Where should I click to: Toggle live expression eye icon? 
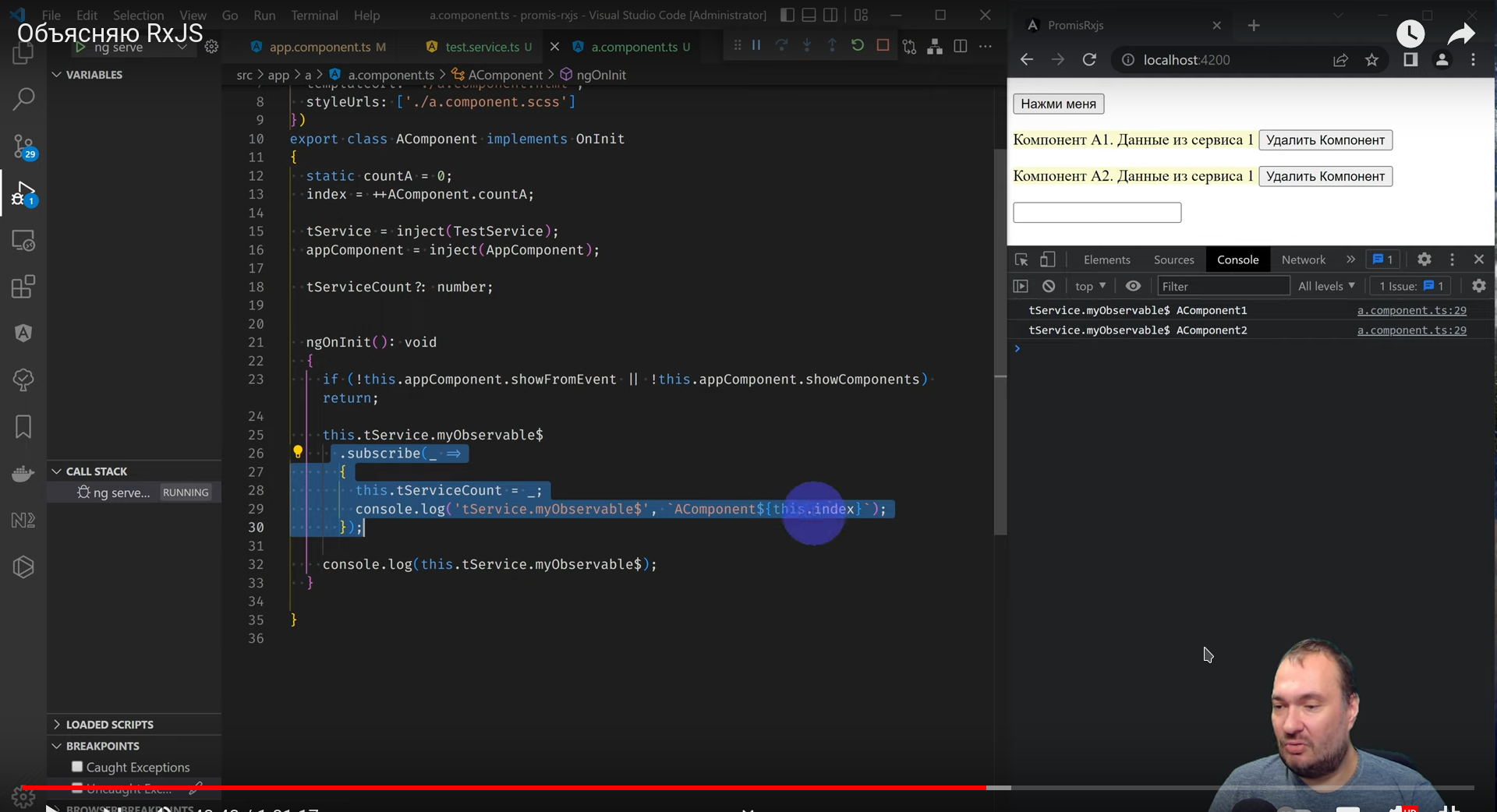[1133, 286]
